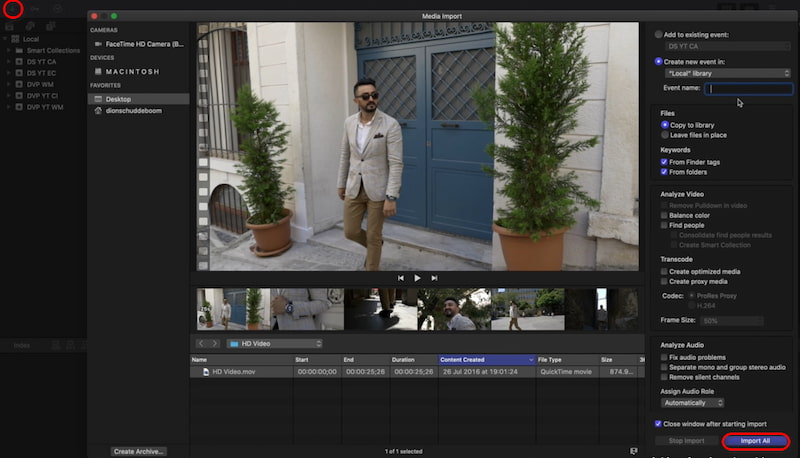Toggle From folders checkbox
Screen dimensions: 800x458
point(664,172)
